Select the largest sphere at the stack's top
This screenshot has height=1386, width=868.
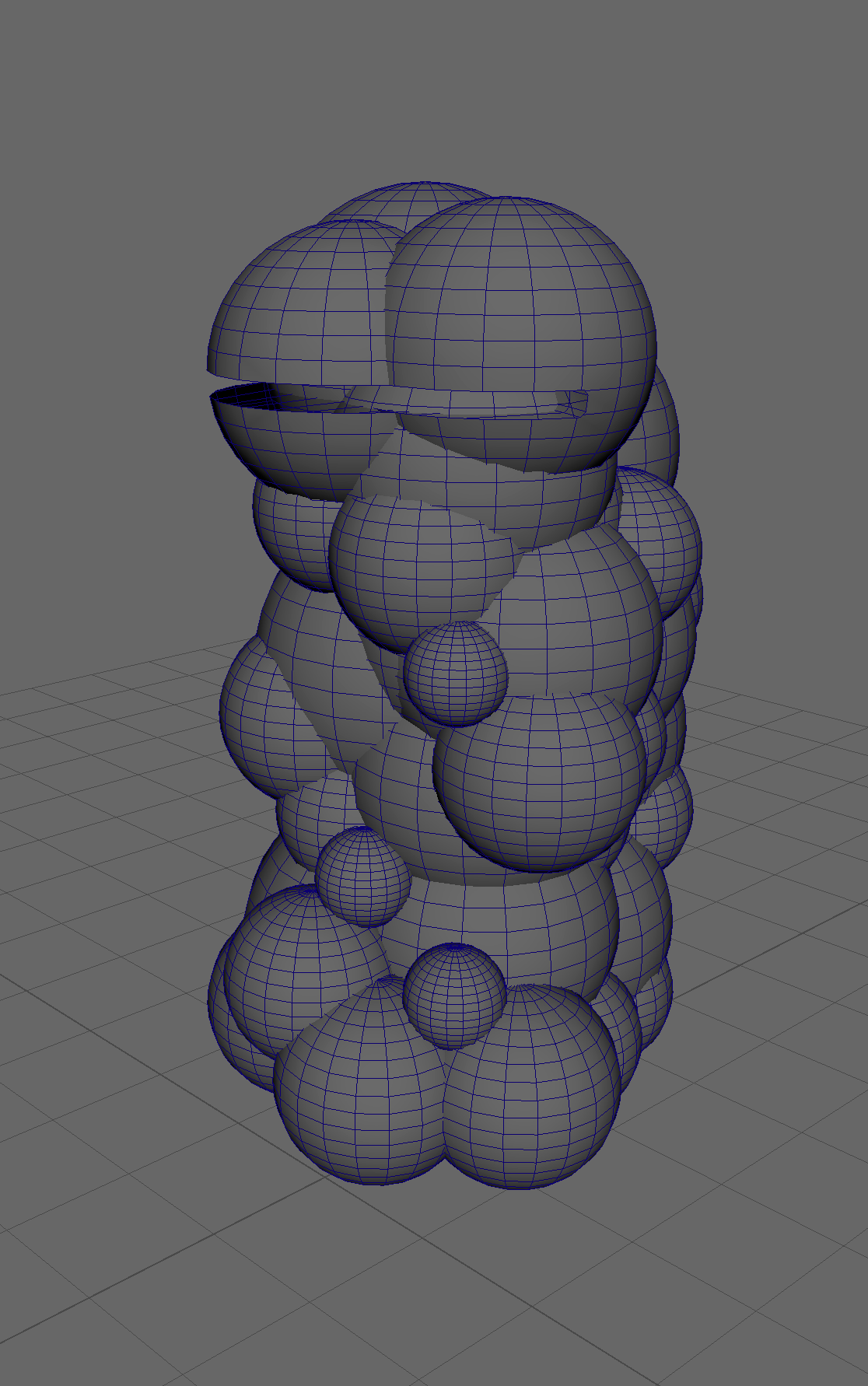coord(521,334)
